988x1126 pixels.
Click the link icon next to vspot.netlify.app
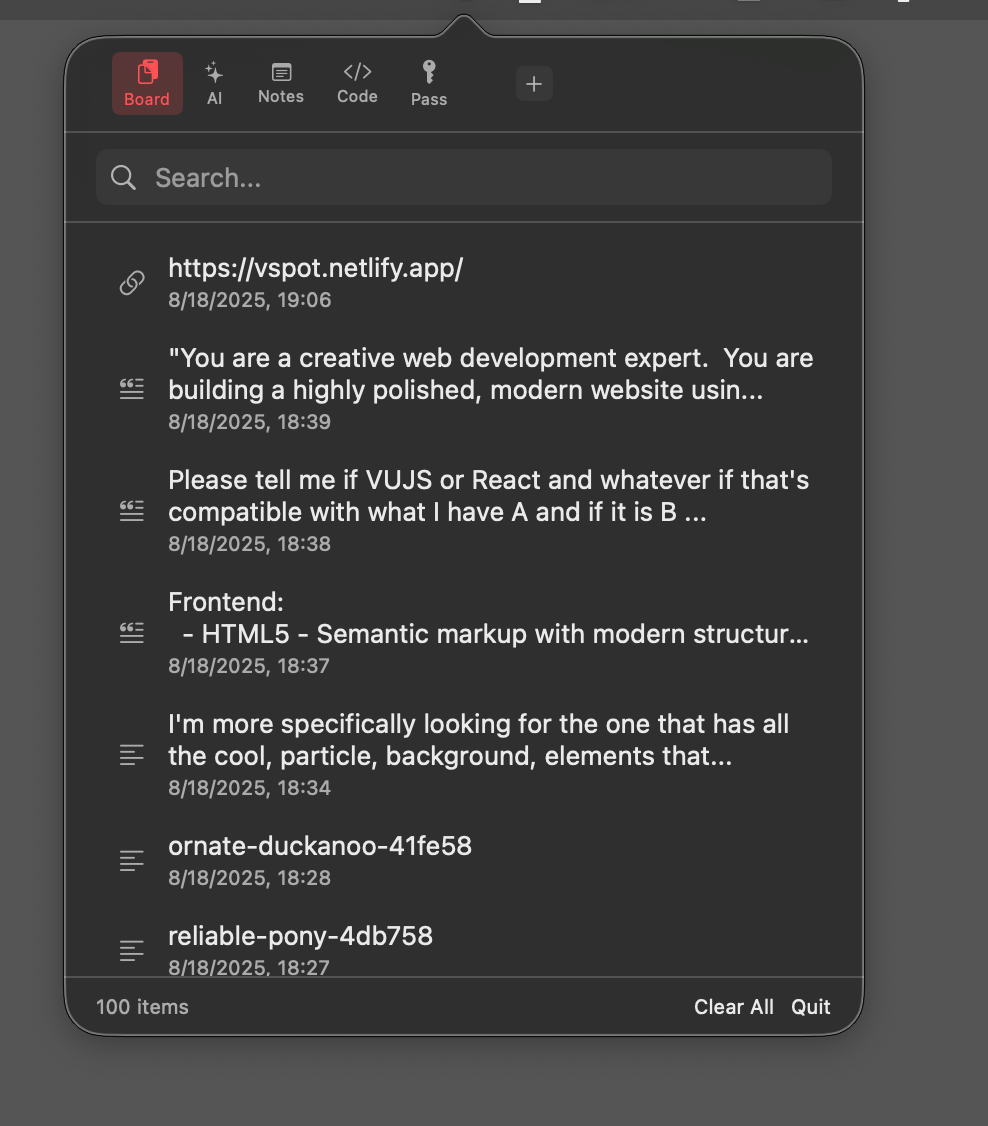click(131, 282)
